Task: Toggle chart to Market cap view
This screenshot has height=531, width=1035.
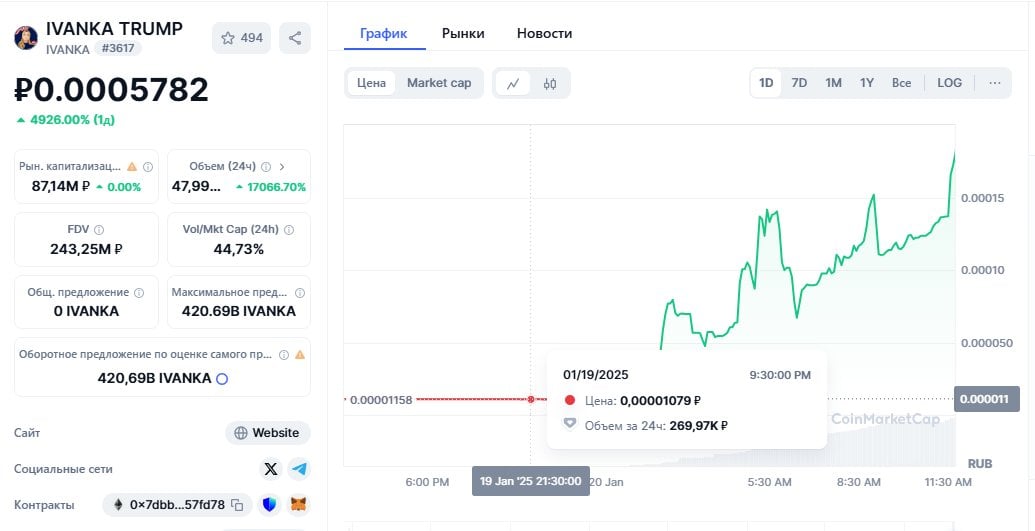Action: coord(439,83)
